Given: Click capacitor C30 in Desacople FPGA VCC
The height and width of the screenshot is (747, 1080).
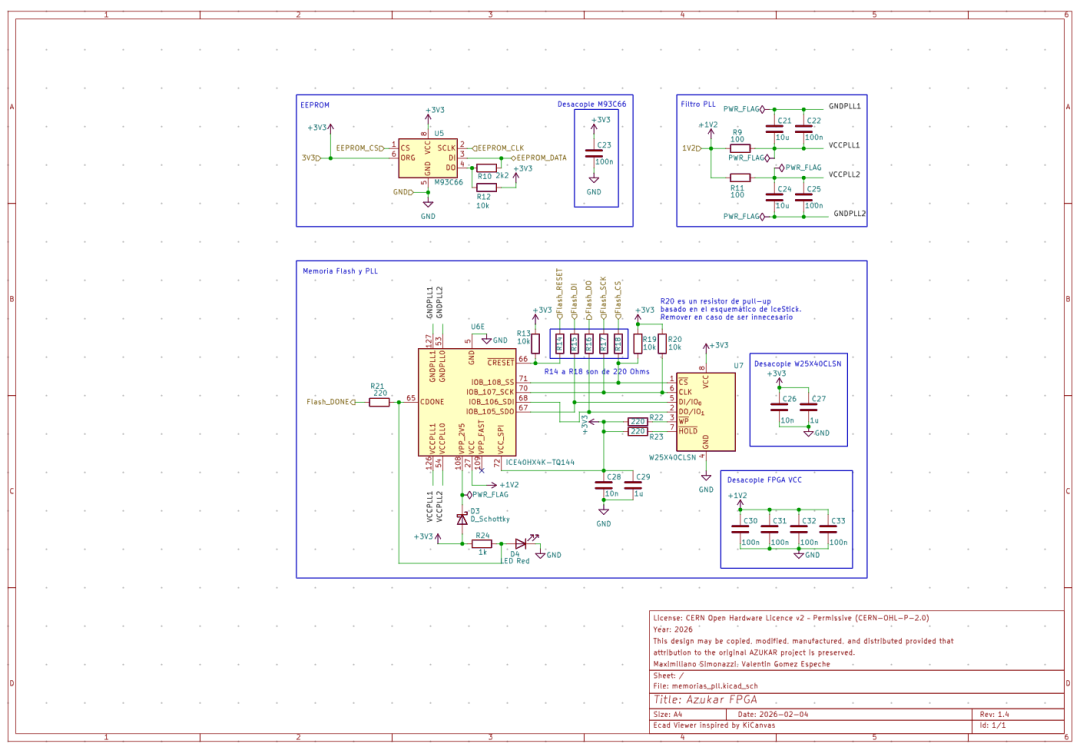Looking at the screenshot, I should 740,529.
